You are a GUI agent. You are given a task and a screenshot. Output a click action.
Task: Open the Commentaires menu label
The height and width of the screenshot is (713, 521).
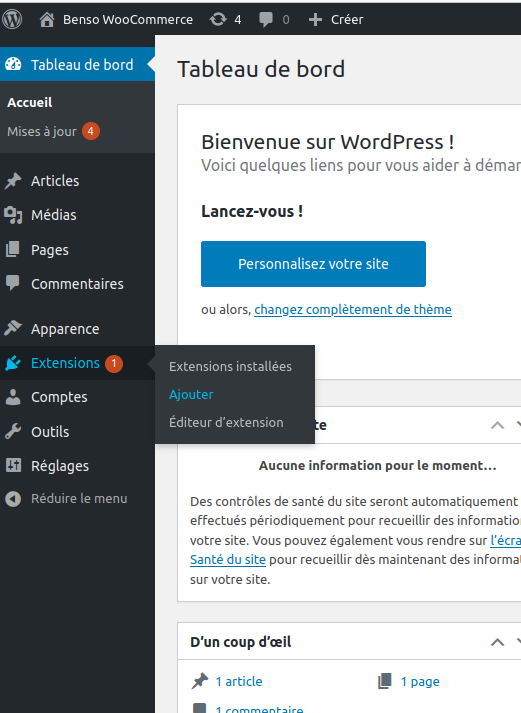coord(77,284)
